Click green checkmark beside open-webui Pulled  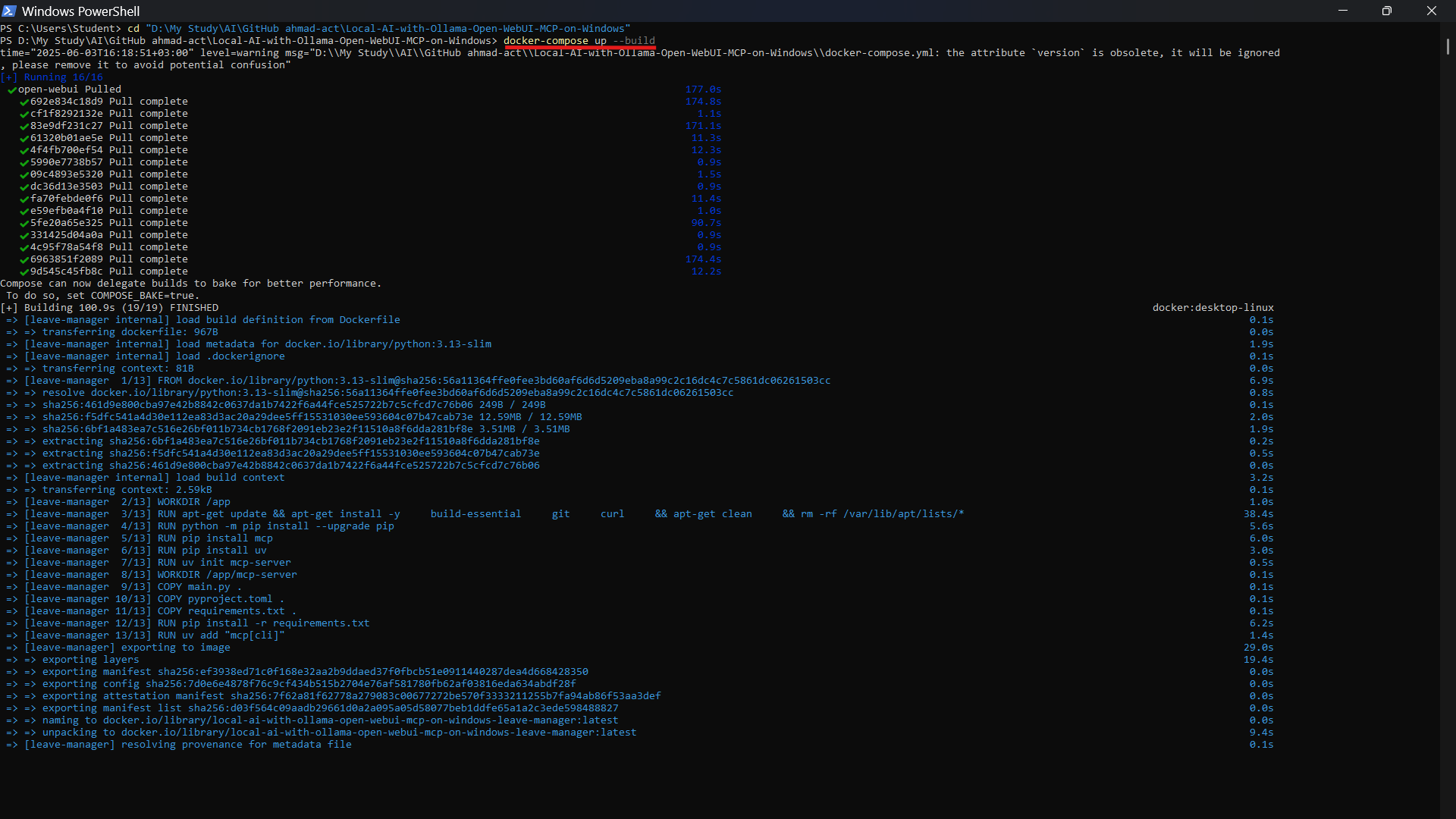point(12,89)
